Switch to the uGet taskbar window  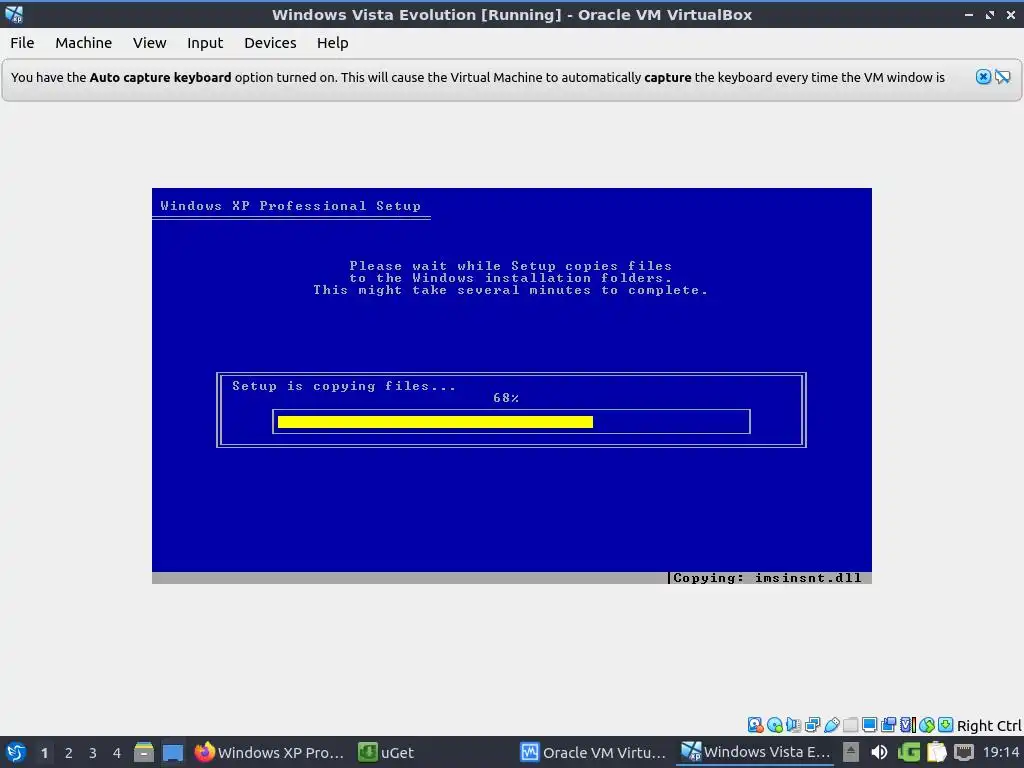387,752
